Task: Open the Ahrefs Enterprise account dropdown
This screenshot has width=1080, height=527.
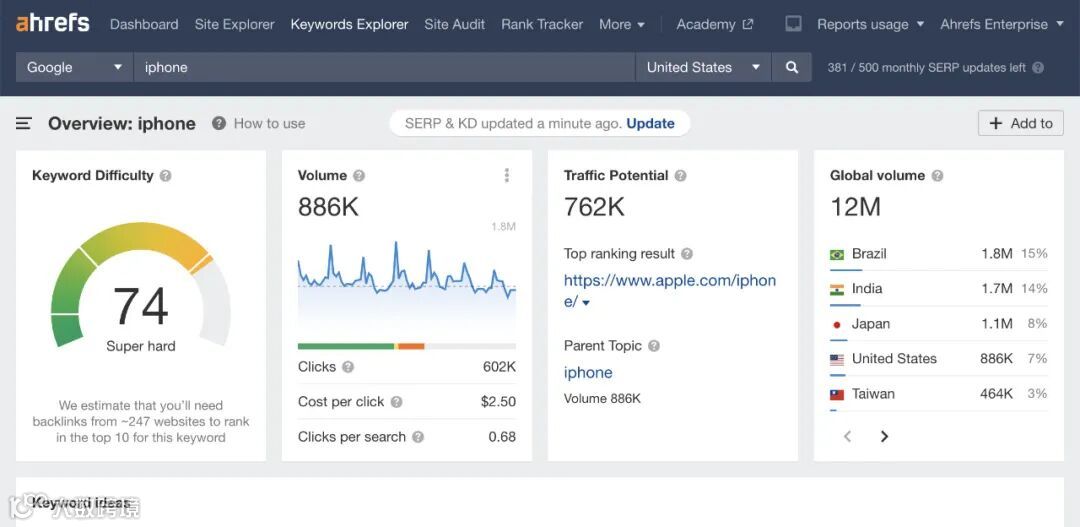Action: click(1003, 24)
